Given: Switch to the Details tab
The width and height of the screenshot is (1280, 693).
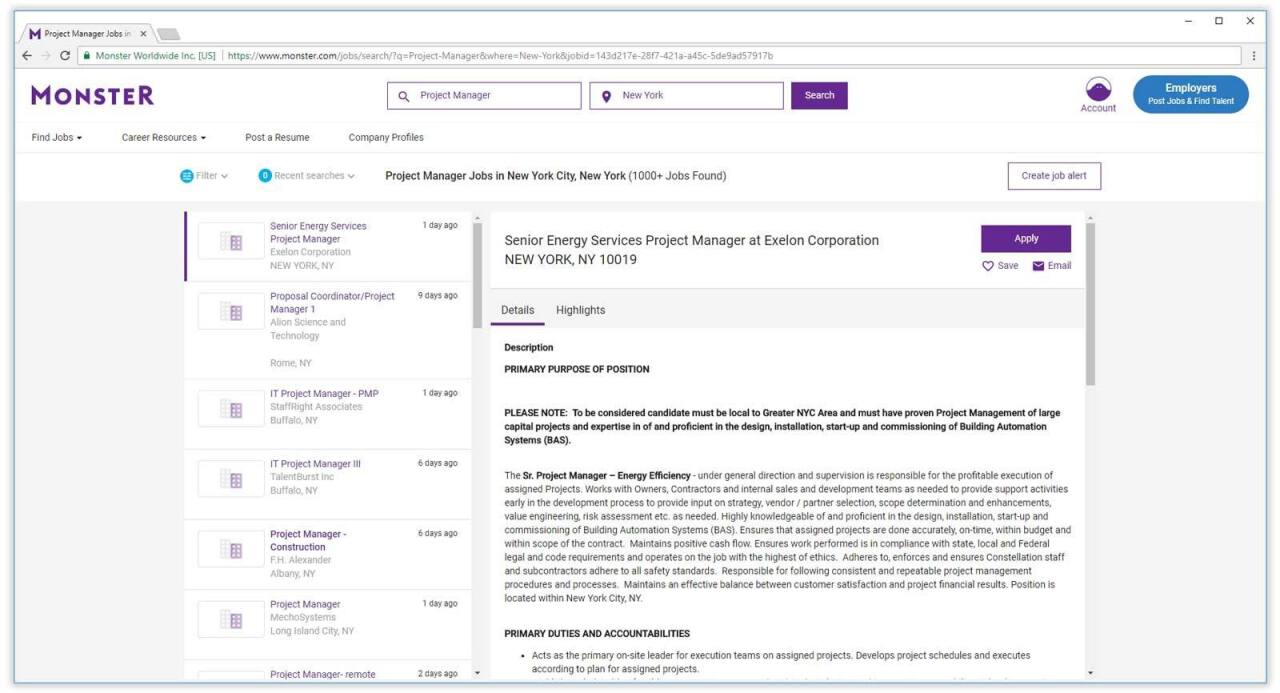Looking at the screenshot, I should (x=517, y=310).
